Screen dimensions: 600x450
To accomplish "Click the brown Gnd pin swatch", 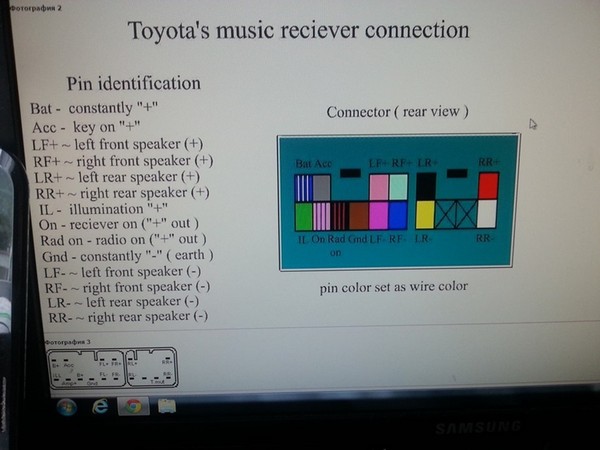I will click(359, 216).
